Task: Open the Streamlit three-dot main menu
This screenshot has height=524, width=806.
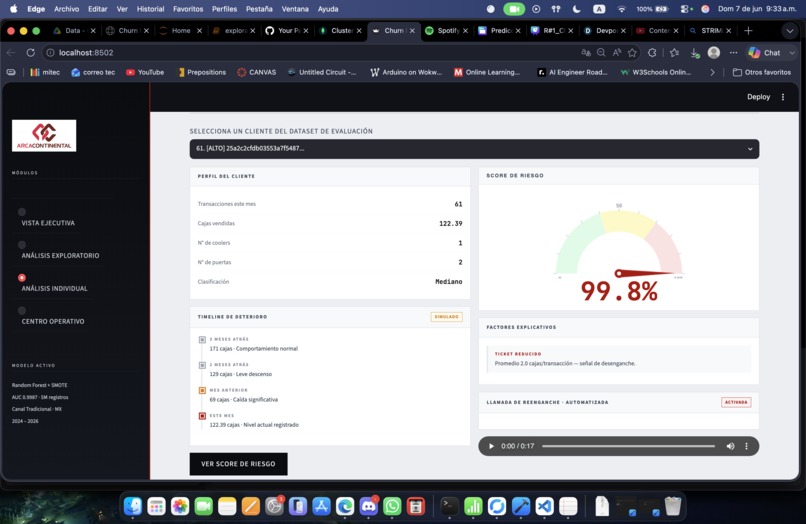Action: click(783, 97)
